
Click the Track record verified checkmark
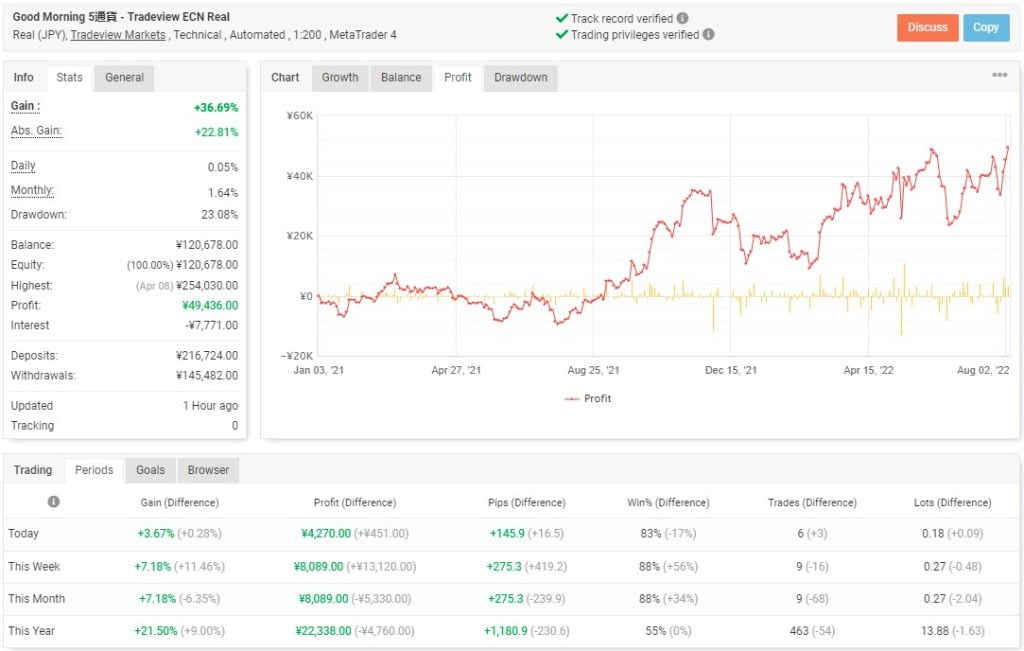[x=561, y=19]
